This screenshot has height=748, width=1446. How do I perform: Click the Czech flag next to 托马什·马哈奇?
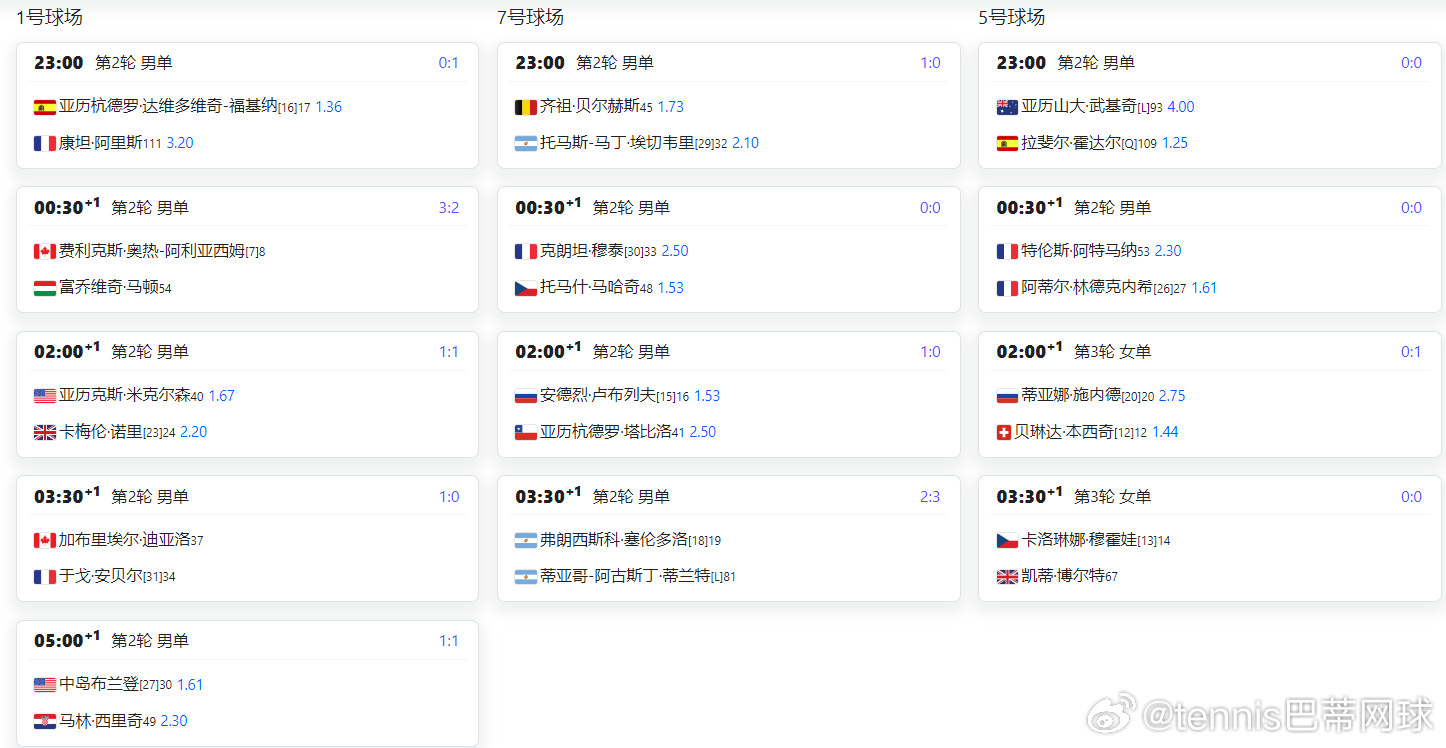pyautogui.click(x=526, y=288)
